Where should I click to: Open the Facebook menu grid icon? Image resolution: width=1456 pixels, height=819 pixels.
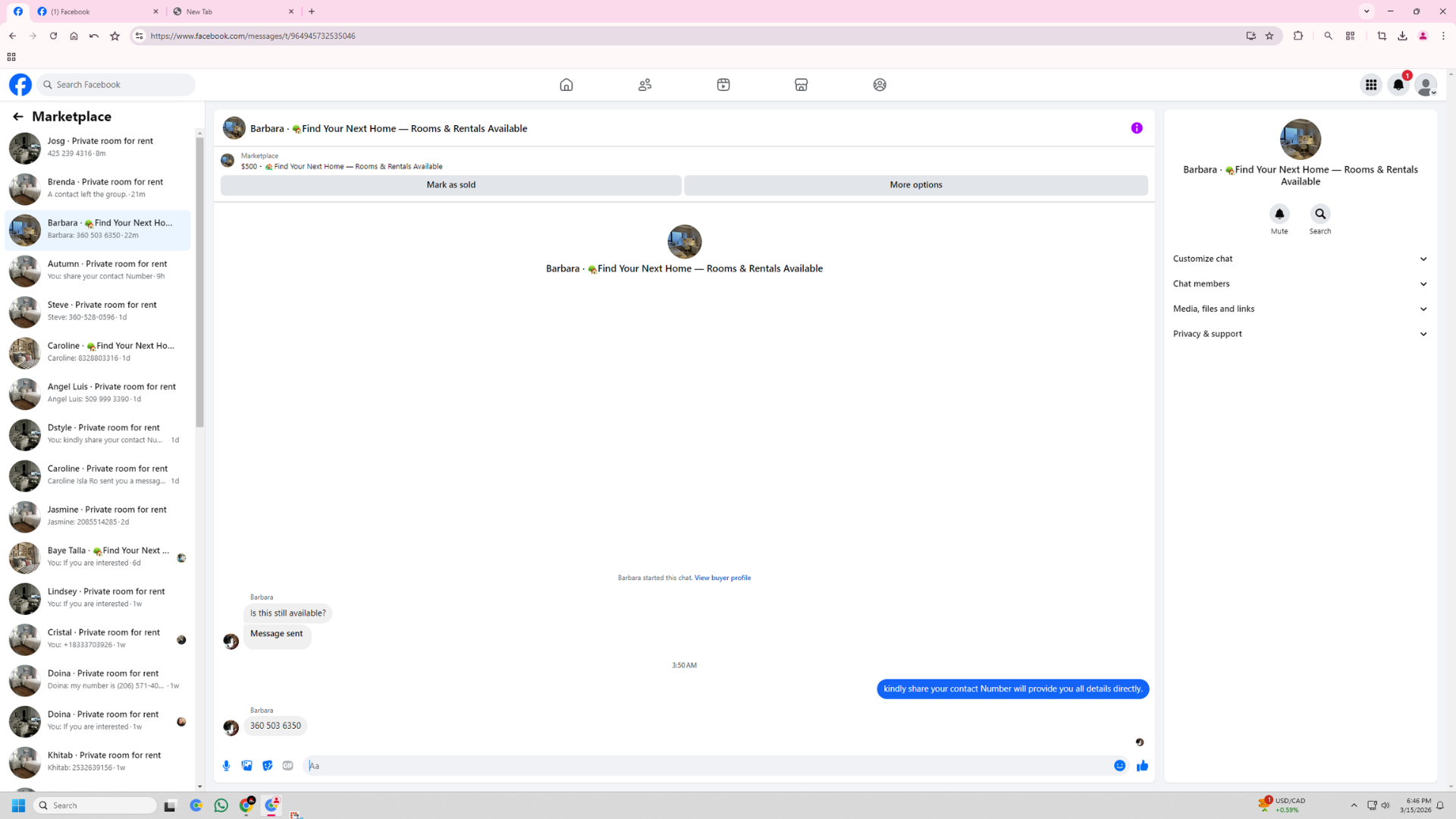point(1370,85)
